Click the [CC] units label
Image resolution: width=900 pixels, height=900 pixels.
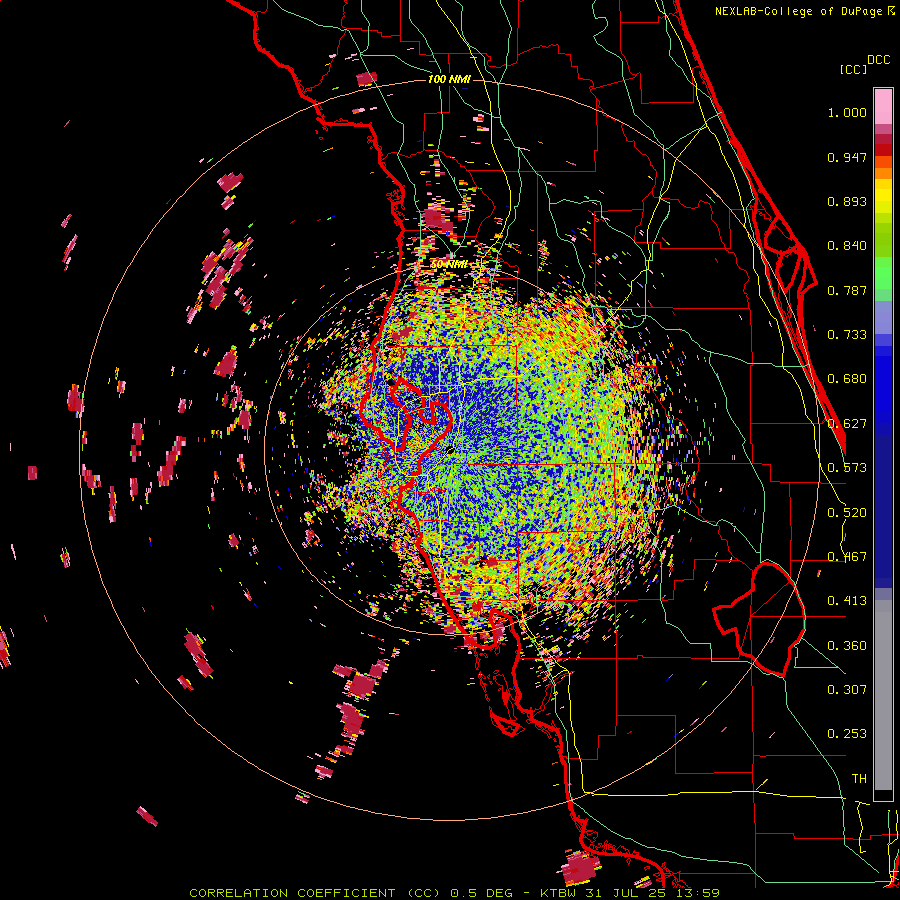click(x=854, y=69)
